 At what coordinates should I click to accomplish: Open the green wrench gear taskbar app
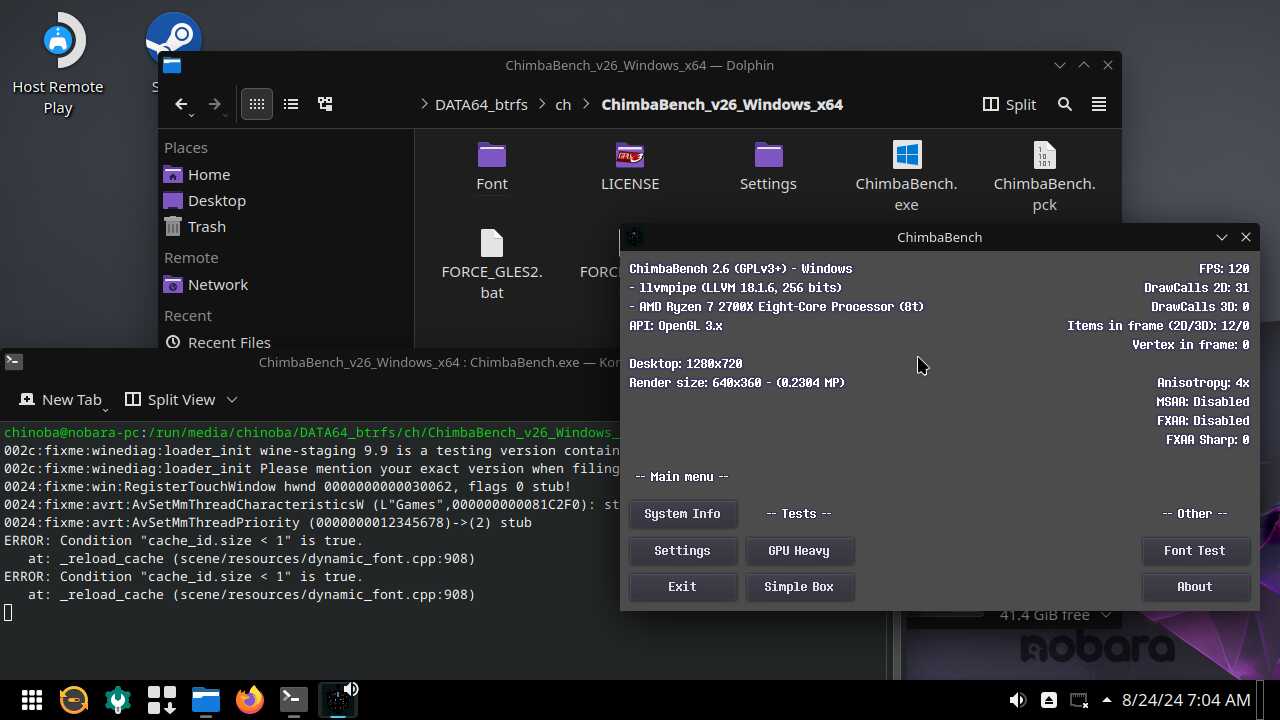coord(118,700)
